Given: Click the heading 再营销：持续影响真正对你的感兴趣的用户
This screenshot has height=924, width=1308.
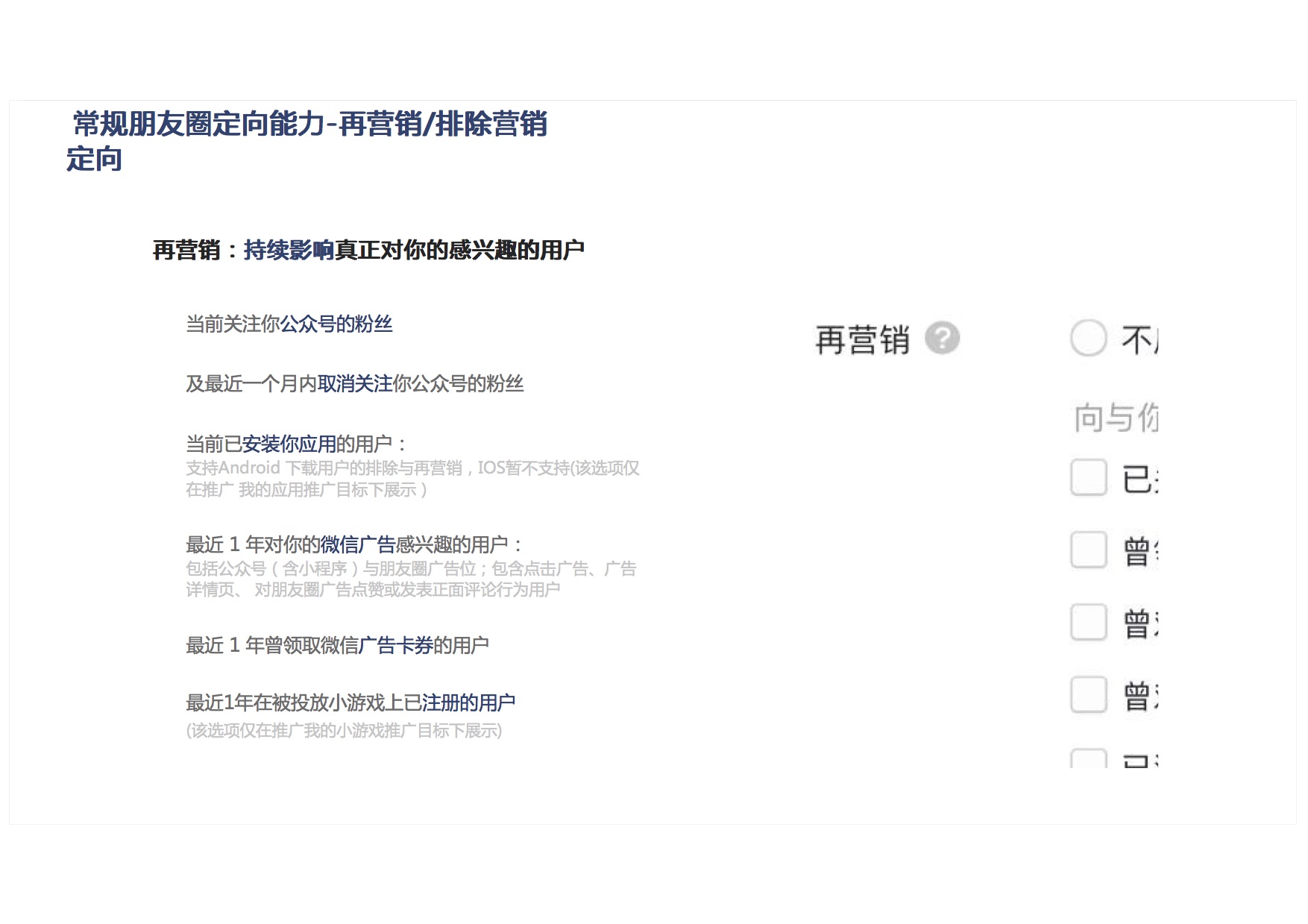Looking at the screenshot, I should [368, 251].
